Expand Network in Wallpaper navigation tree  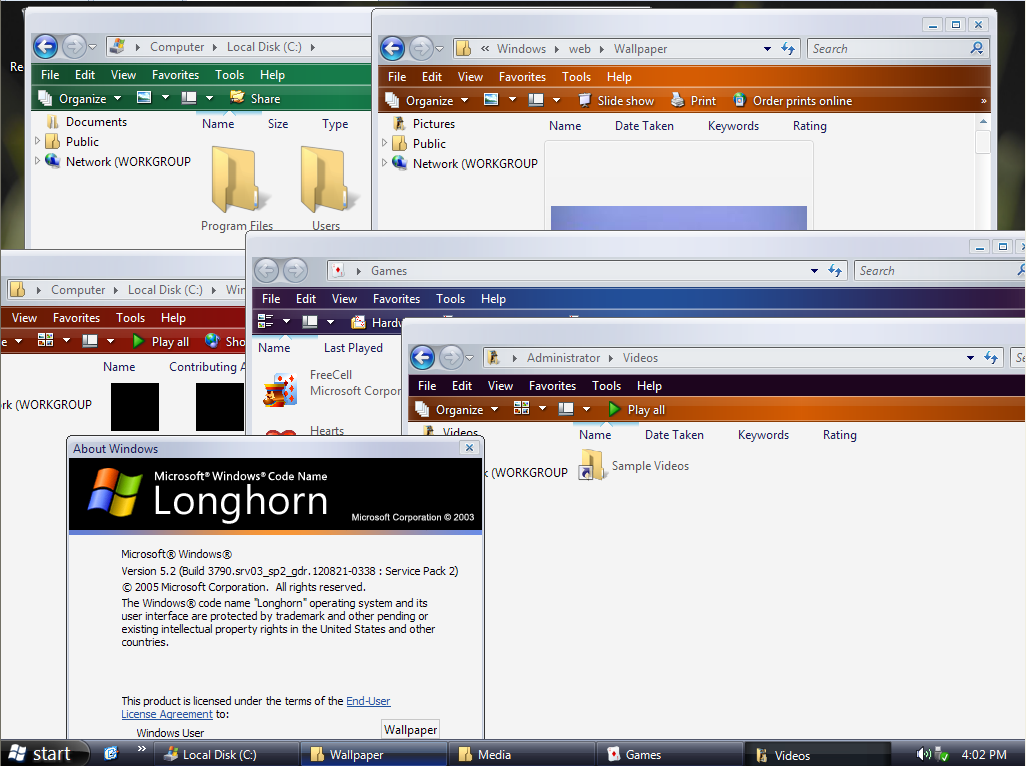pos(384,163)
